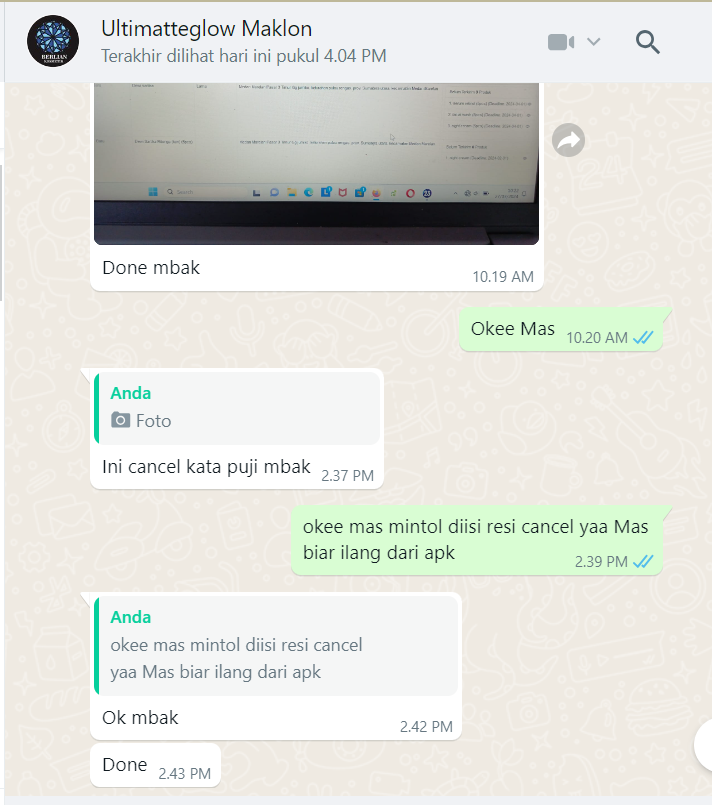Forward the laptop photo message
Viewport: 712px width, 805px height.
[x=568, y=140]
